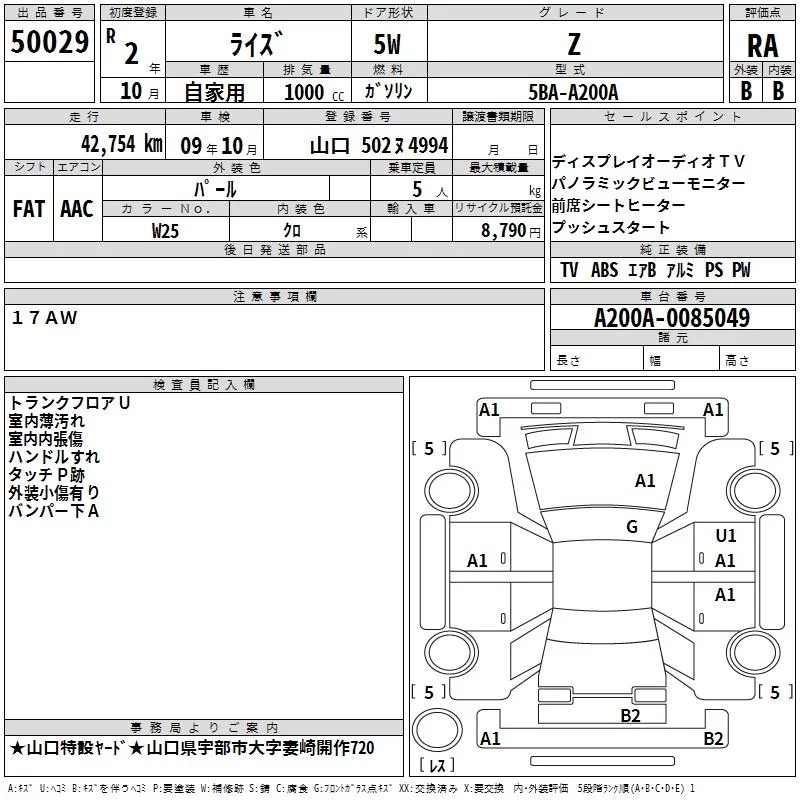Select sales point パノラミックビューモニター
The height and width of the screenshot is (800, 800).
tap(648, 183)
